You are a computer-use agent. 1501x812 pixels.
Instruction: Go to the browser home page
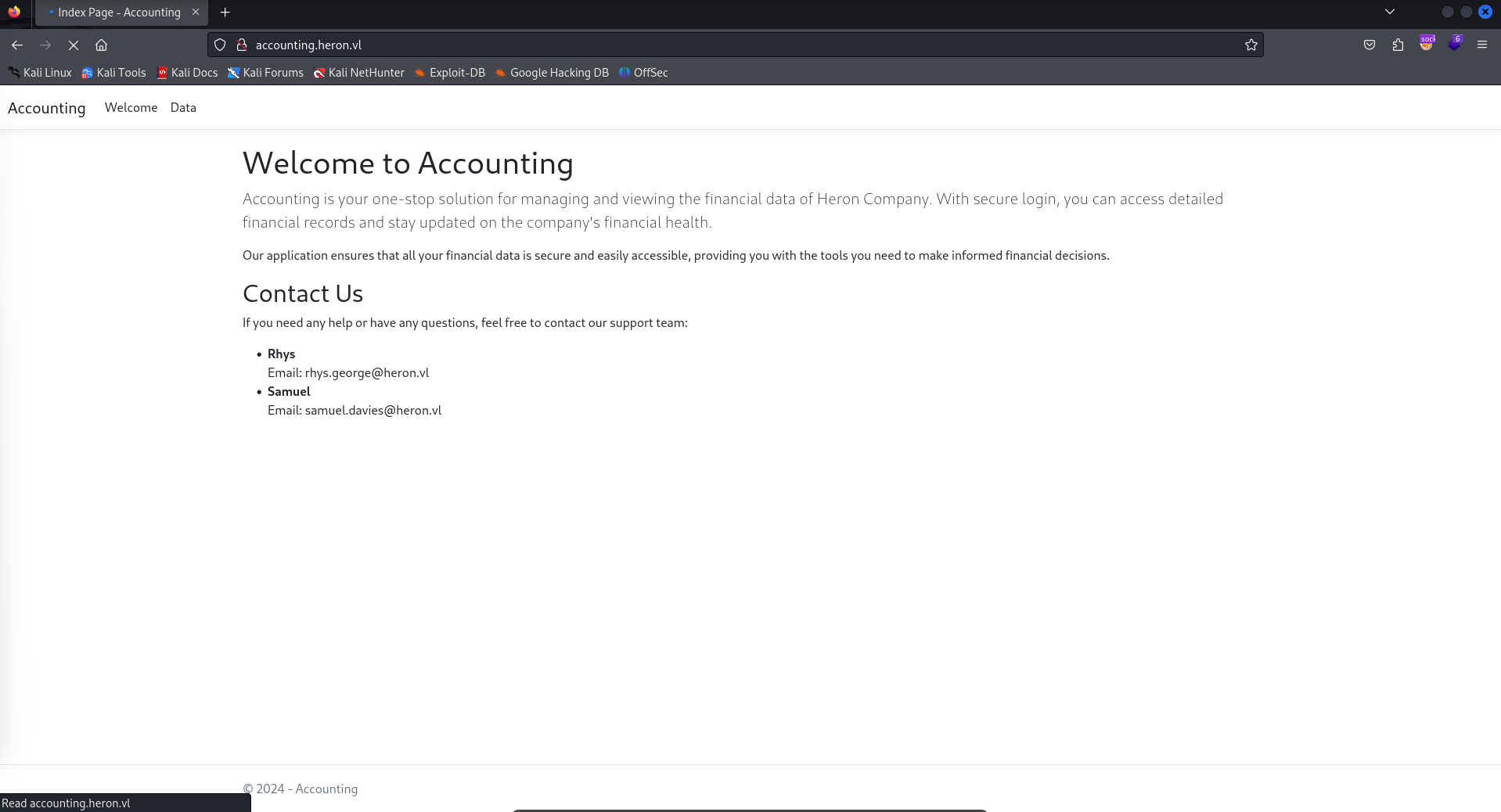tap(102, 45)
